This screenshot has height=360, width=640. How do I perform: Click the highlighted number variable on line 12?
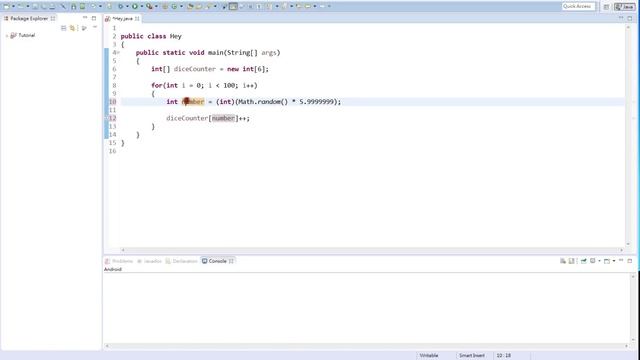pyautogui.click(x=223, y=118)
